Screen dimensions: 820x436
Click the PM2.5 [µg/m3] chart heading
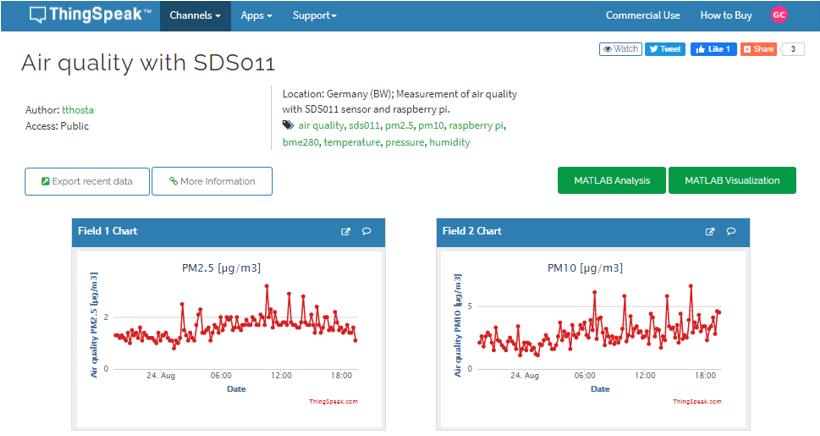point(221,268)
